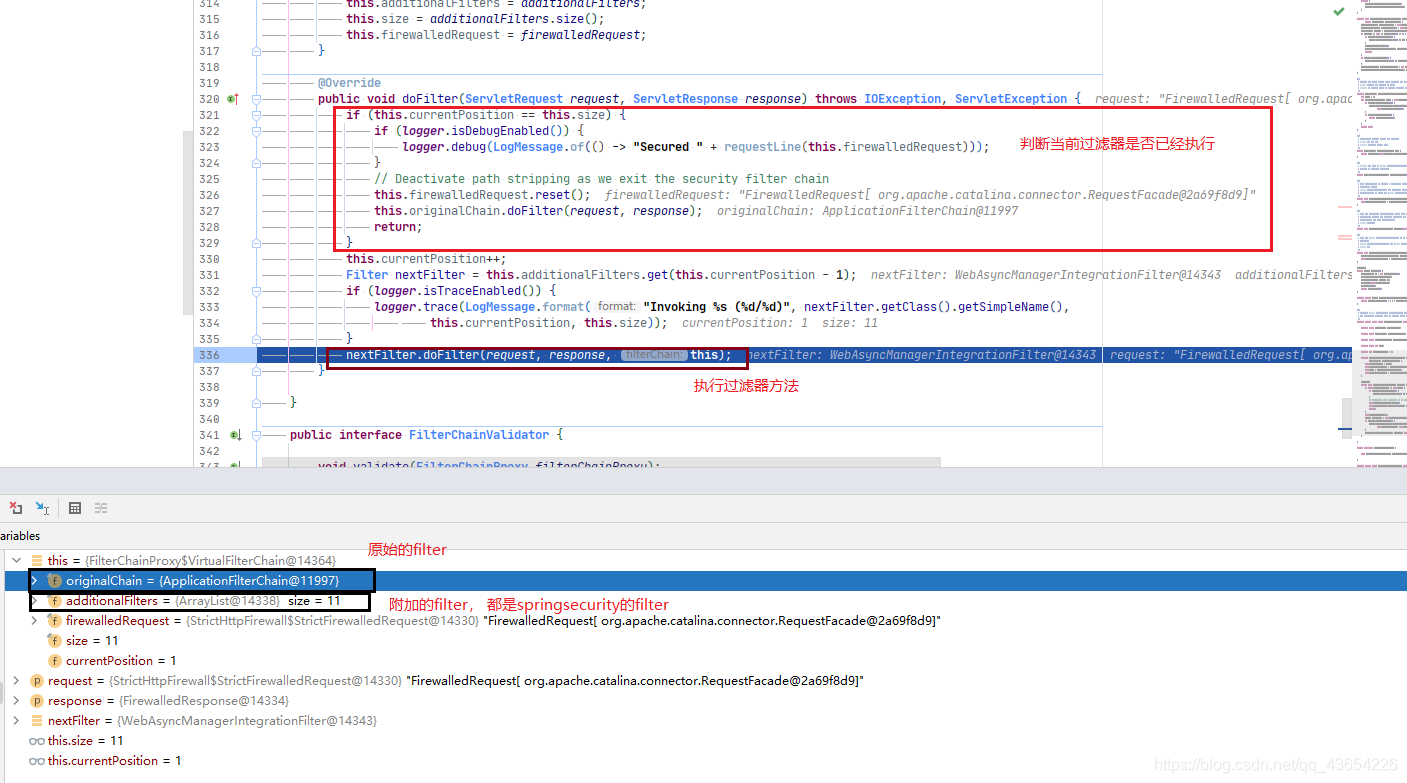Click 'this.currentPosition++;' on line 330

[x=426, y=259]
